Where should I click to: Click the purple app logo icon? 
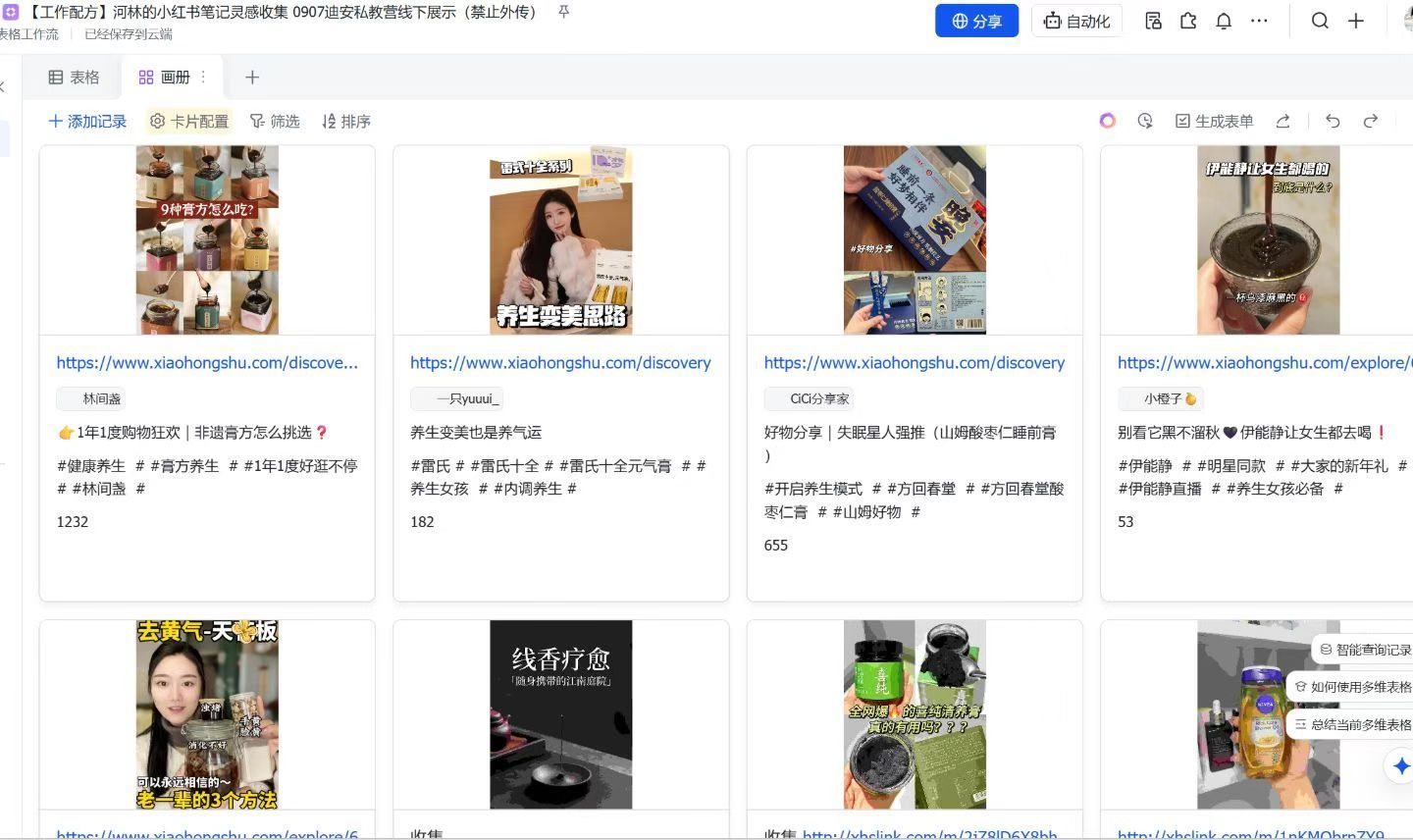(x=11, y=12)
